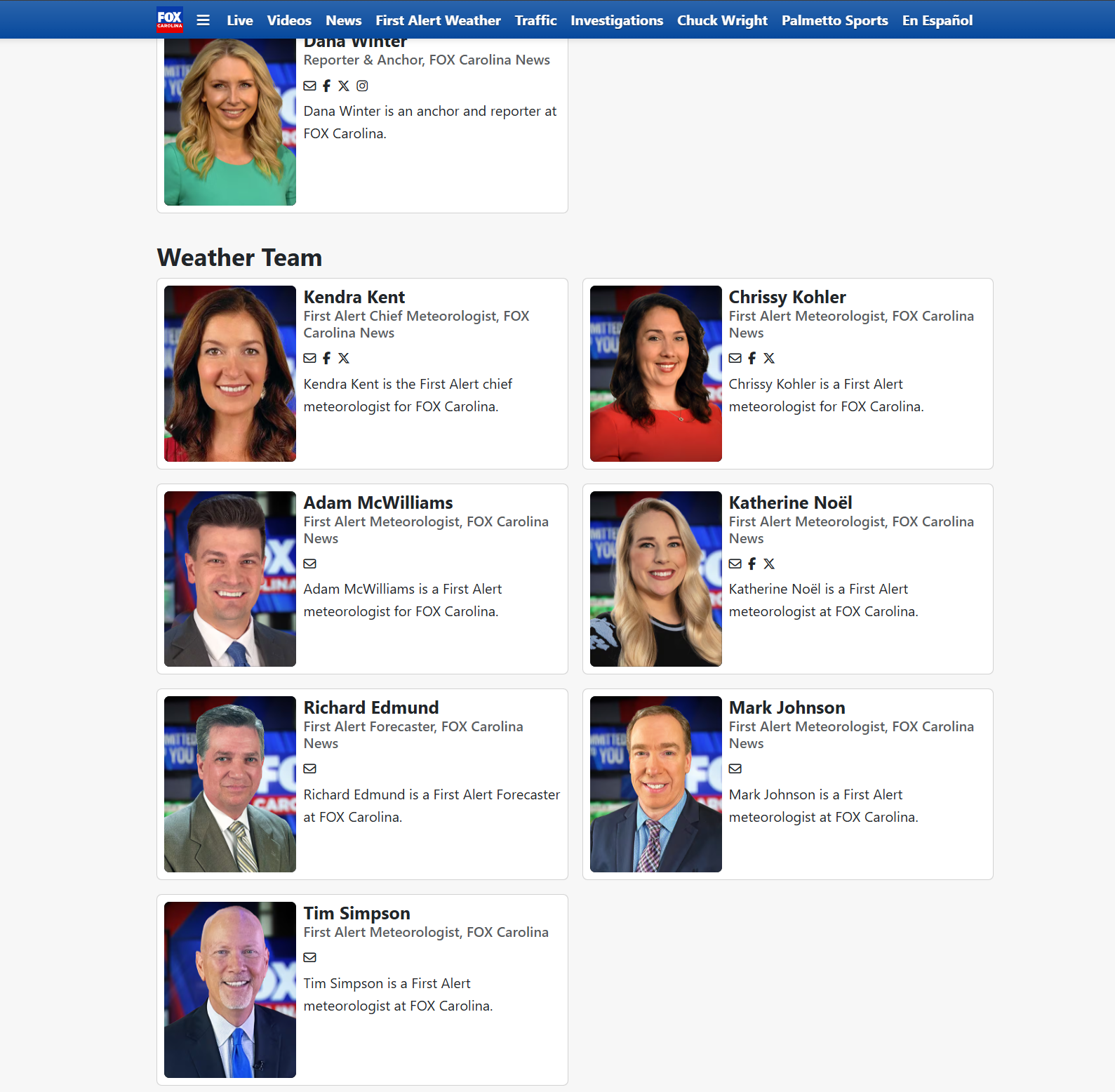1115x1092 pixels.
Task: Click the FOX Carolina logo
Action: pos(170,20)
